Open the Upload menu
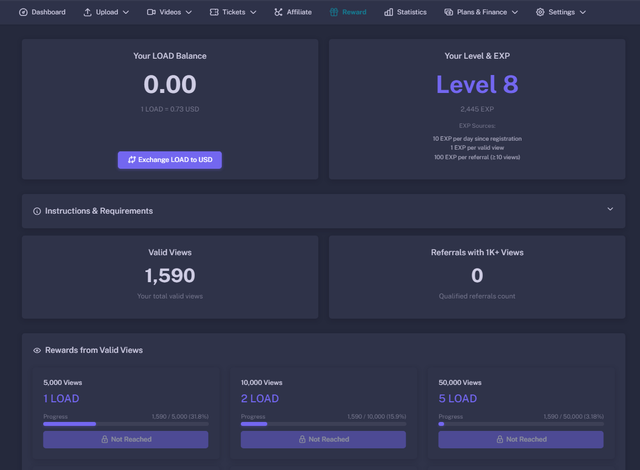This screenshot has width=640, height=470. pyautogui.click(x=106, y=12)
